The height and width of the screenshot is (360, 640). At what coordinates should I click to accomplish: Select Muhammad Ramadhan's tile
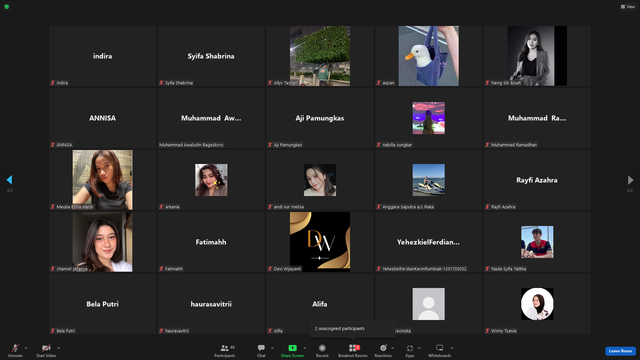pyautogui.click(x=537, y=118)
